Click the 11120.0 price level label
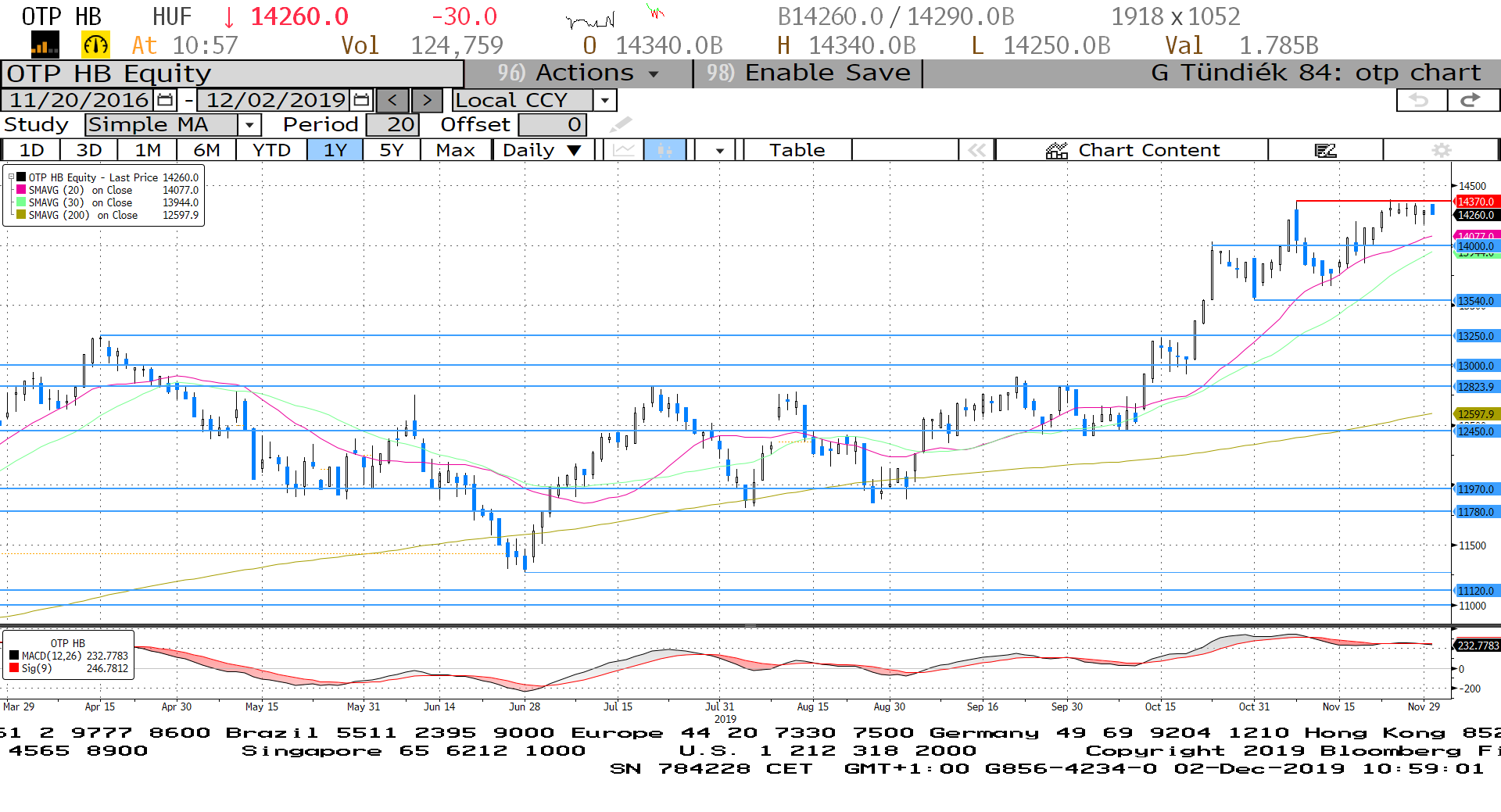1501x812 pixels. (1476, 591)
